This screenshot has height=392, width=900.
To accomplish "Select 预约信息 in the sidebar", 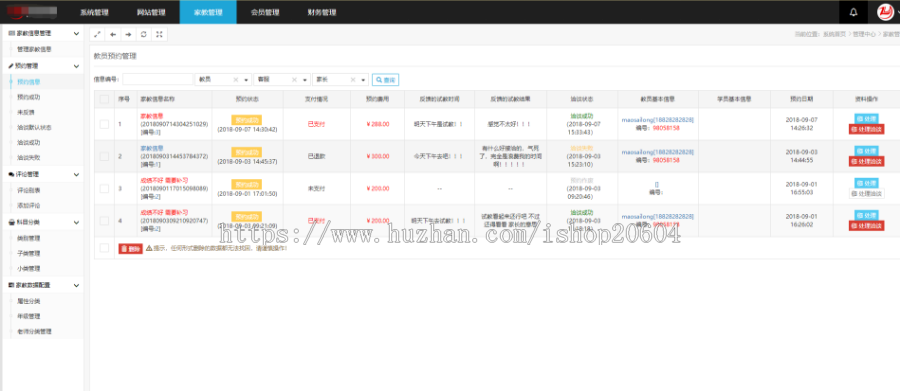I will point(29,82).
